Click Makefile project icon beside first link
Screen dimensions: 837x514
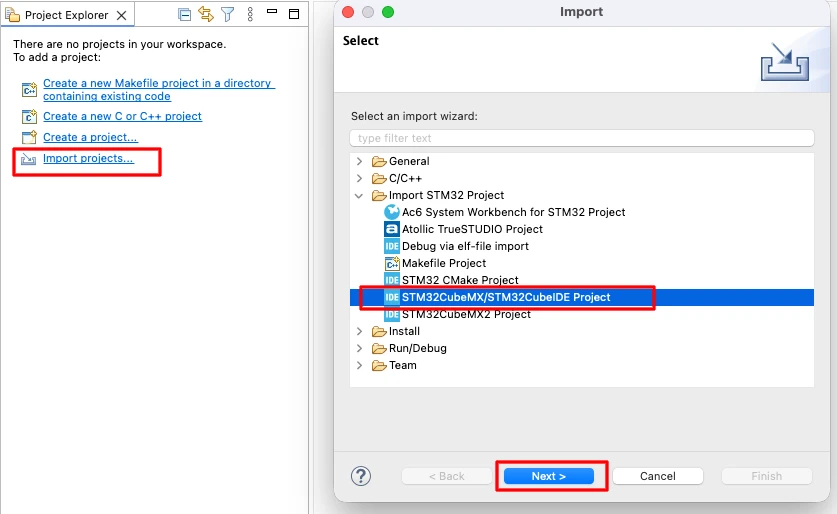coord(29,89)
